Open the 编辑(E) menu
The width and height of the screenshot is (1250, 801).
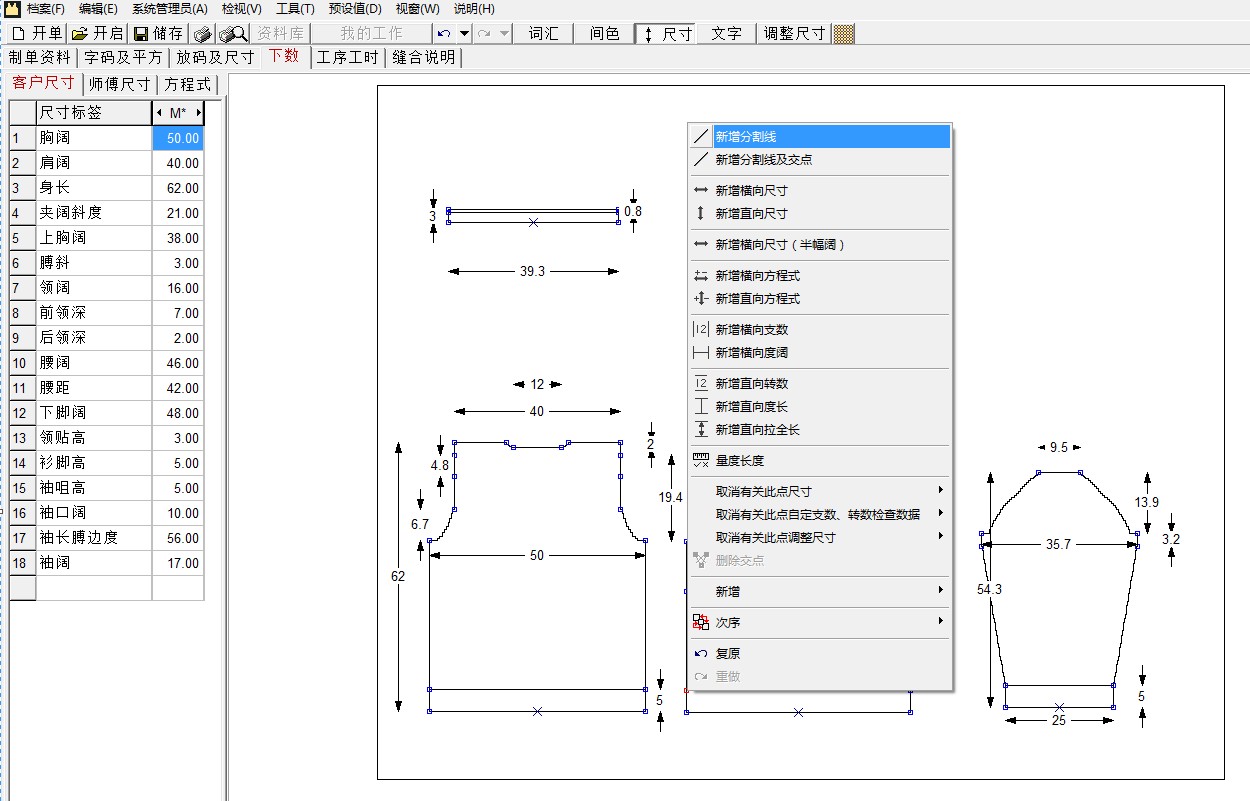98,9
